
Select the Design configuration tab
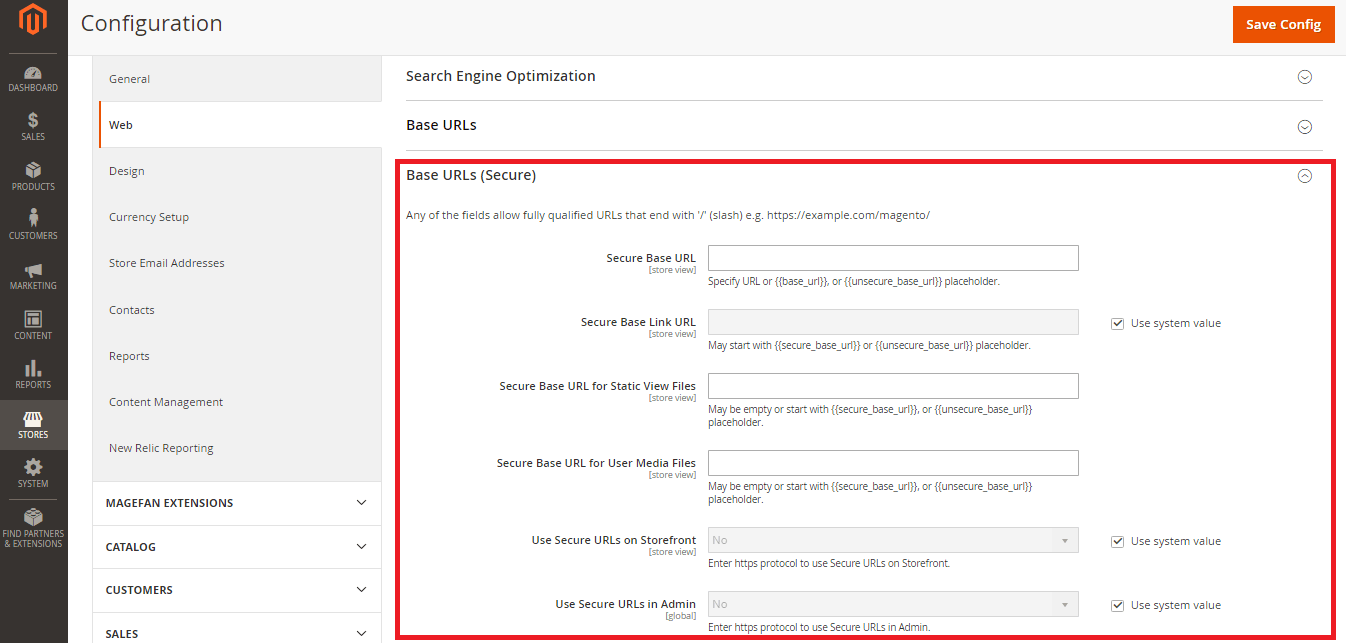[127, 171]
